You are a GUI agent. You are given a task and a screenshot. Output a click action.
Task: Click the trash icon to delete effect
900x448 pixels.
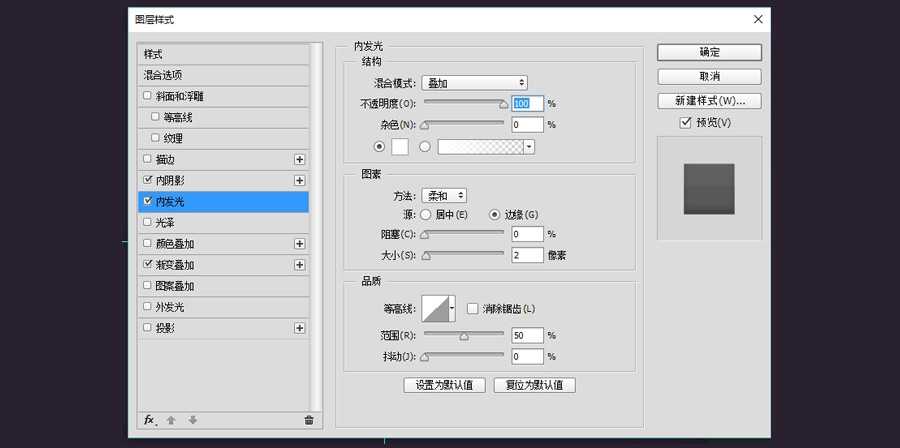[x=308, y=420]
